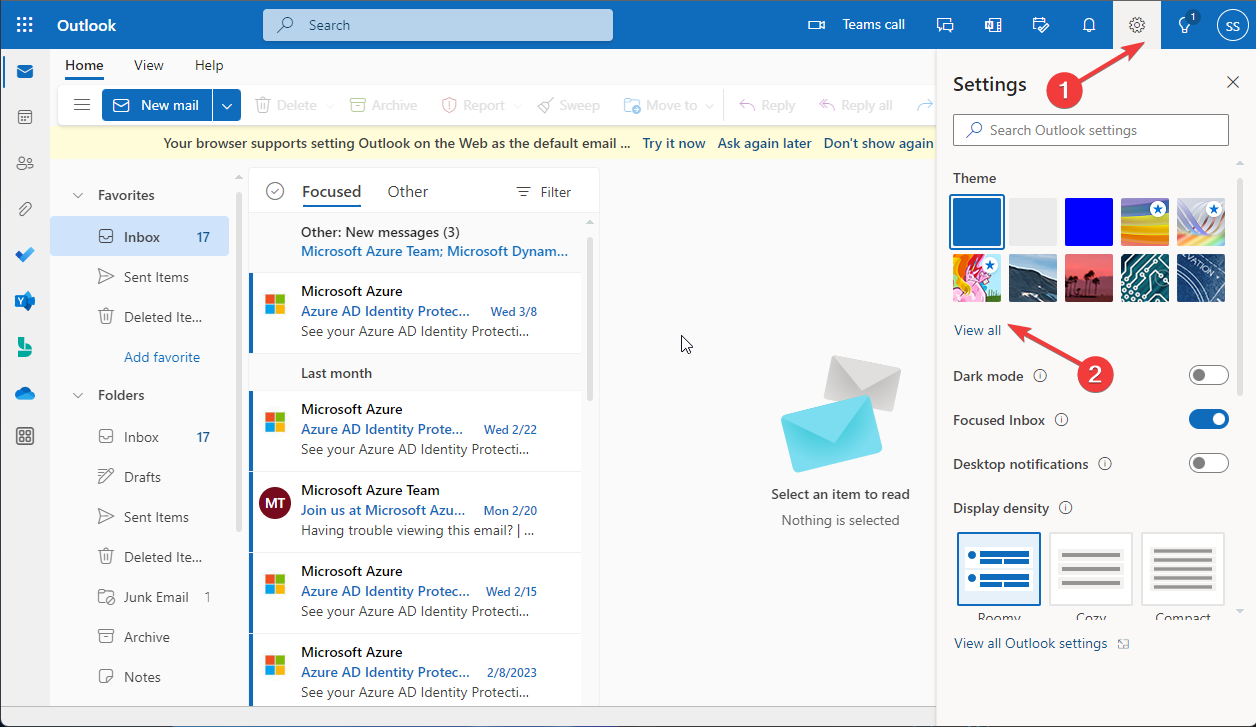Screen dimensions: 1256x727
Task: Open the app launcher grid icon
Action: point(25,25)
